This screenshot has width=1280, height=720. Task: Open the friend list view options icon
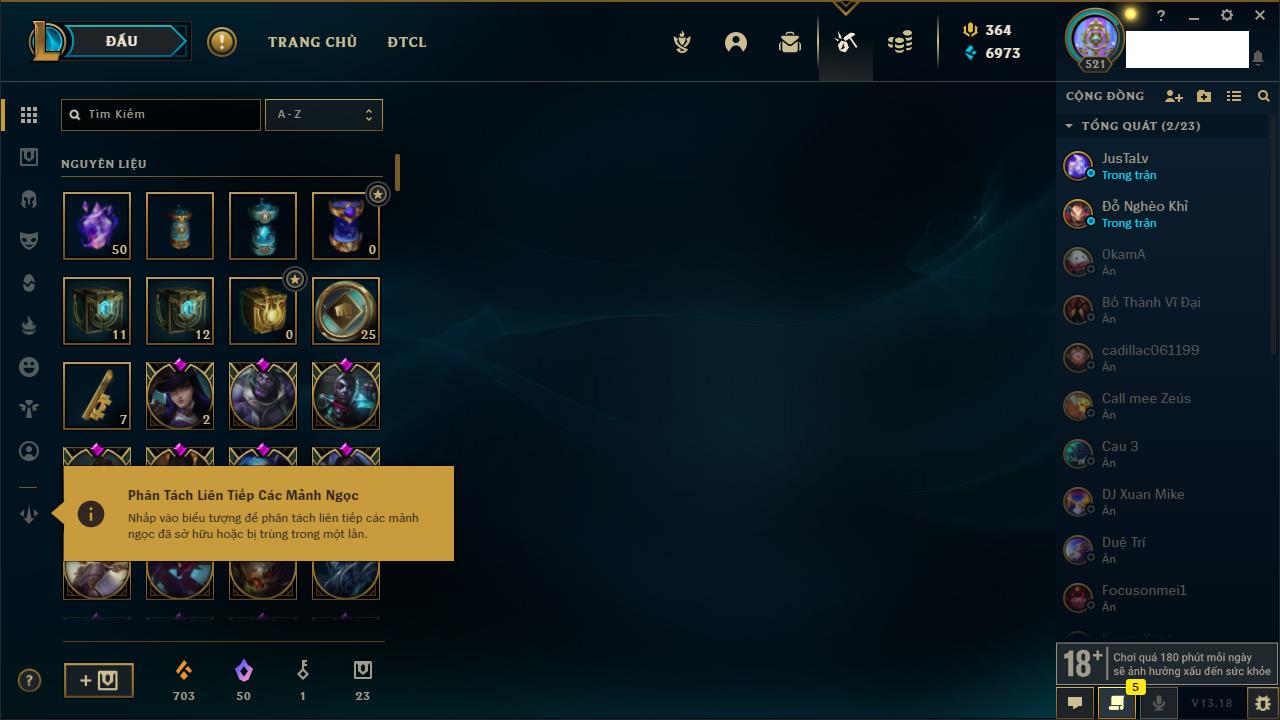(x=1234, y=96)
